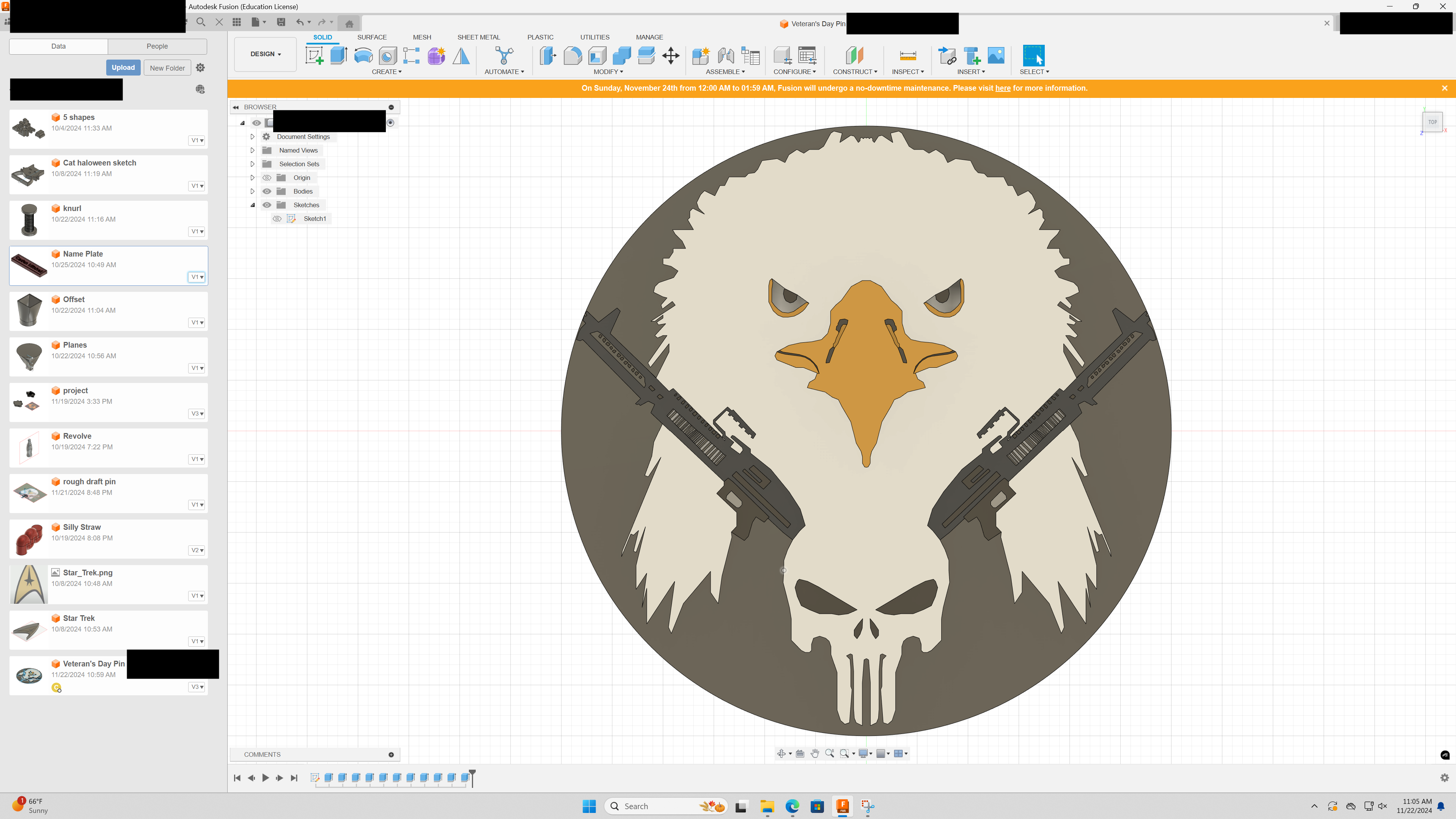Screen dimensions: 1456x819
Task: Open the MODIFY dropdown menu
Action: point(608,72)
